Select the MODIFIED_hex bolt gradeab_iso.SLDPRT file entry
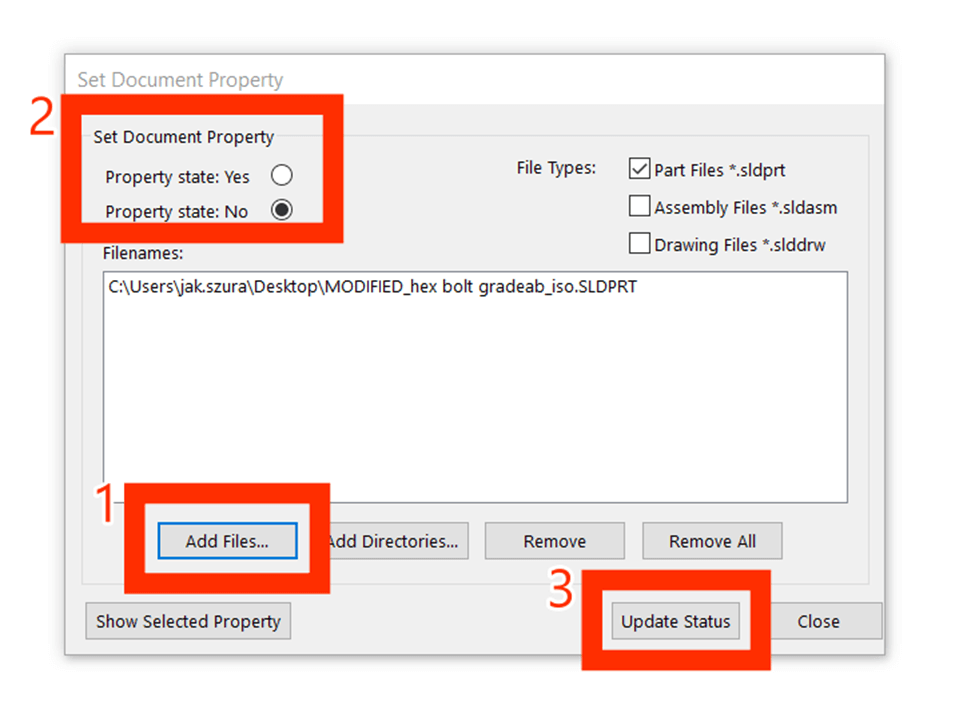Screen dimensions: 959x725 click(x=372, y=287)
